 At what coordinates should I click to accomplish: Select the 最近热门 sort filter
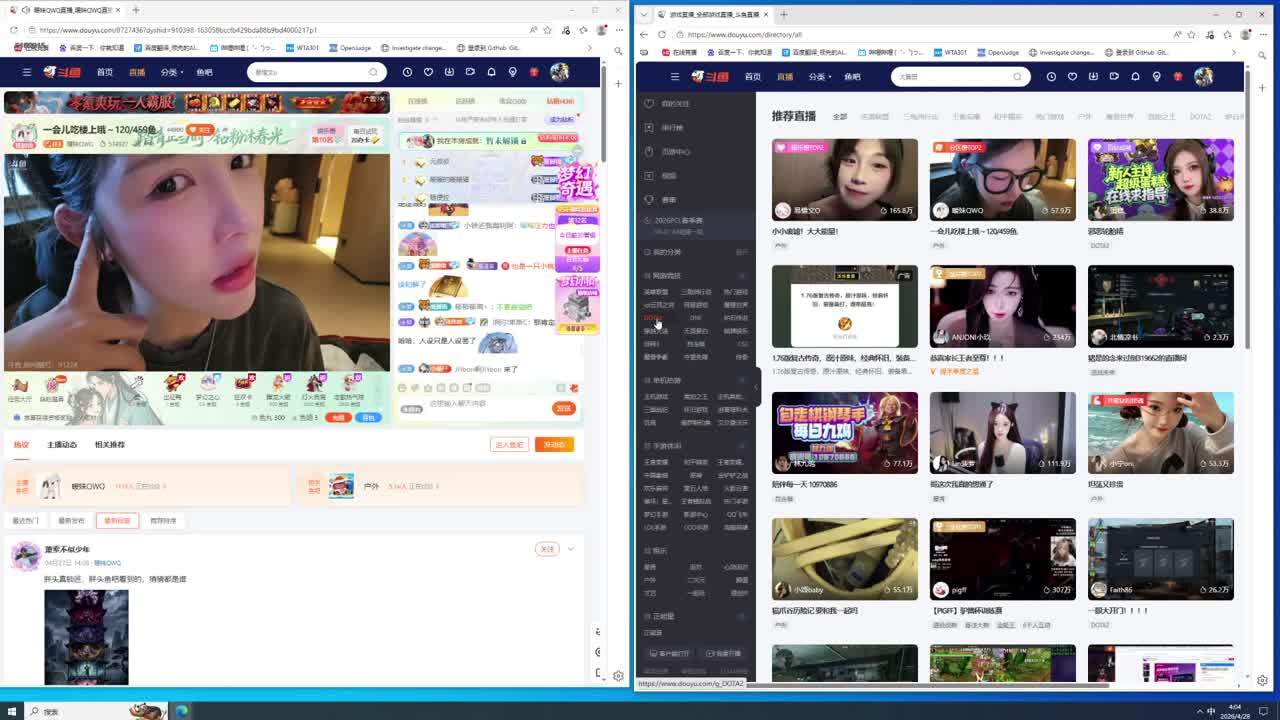coord(25,521)
